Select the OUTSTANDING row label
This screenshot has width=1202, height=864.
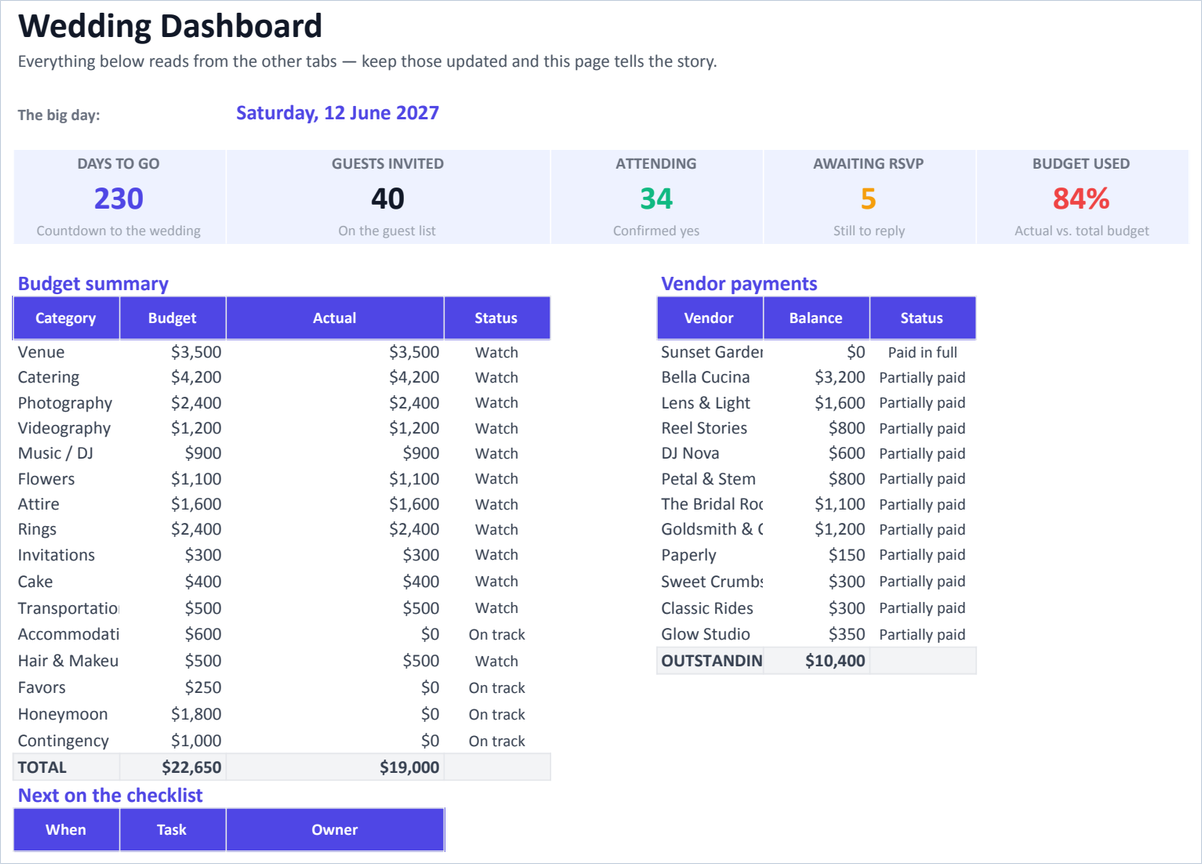click(x=709, y=660)
